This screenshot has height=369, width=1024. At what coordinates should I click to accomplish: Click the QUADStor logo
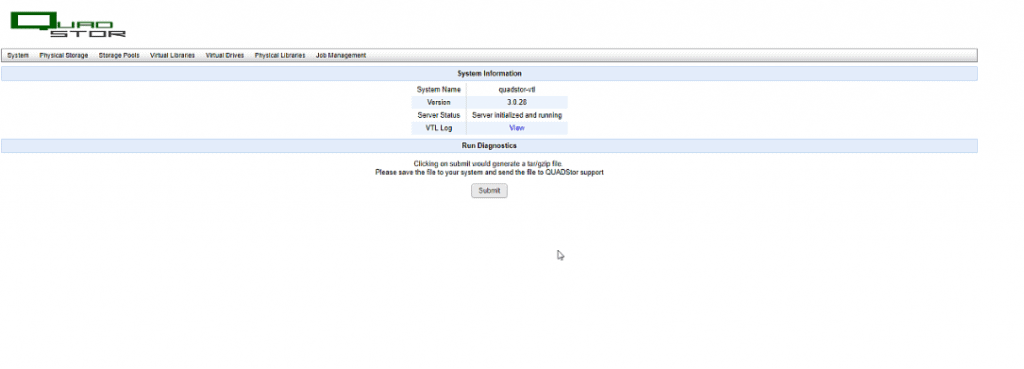(68, 24)
